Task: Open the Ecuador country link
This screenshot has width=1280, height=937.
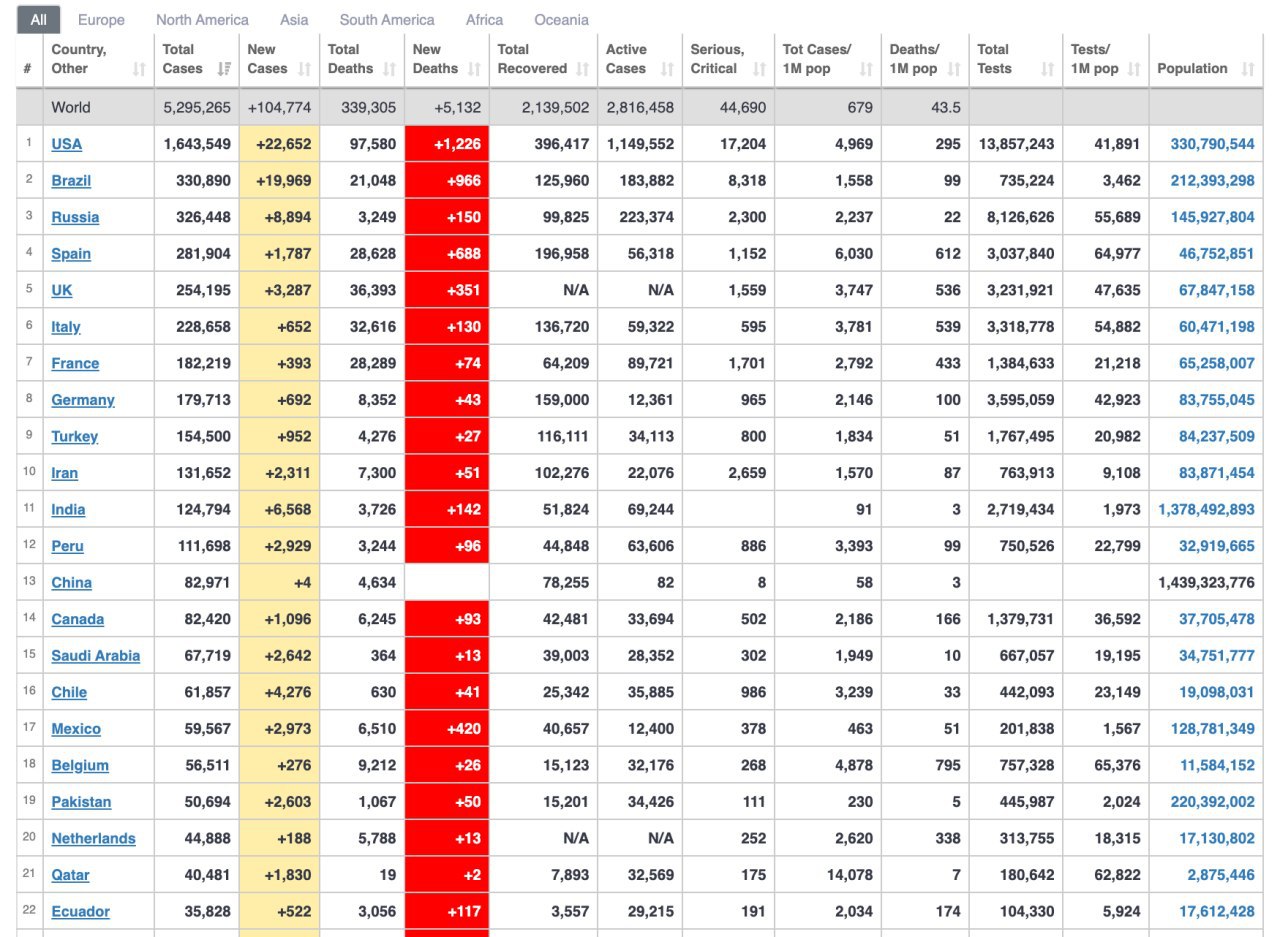Action: 80,911
